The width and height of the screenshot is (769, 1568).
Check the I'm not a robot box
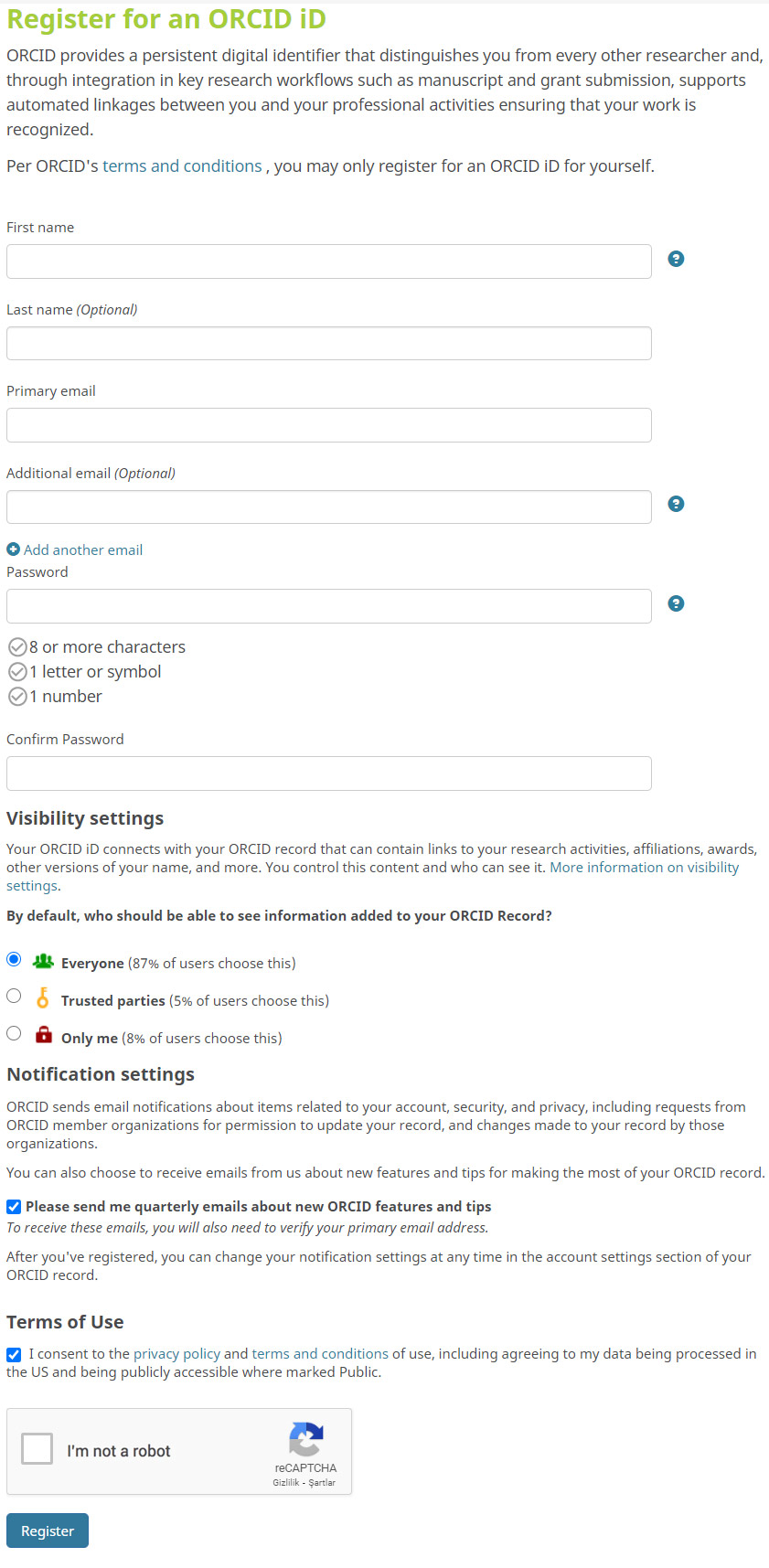pos(37,1449)
